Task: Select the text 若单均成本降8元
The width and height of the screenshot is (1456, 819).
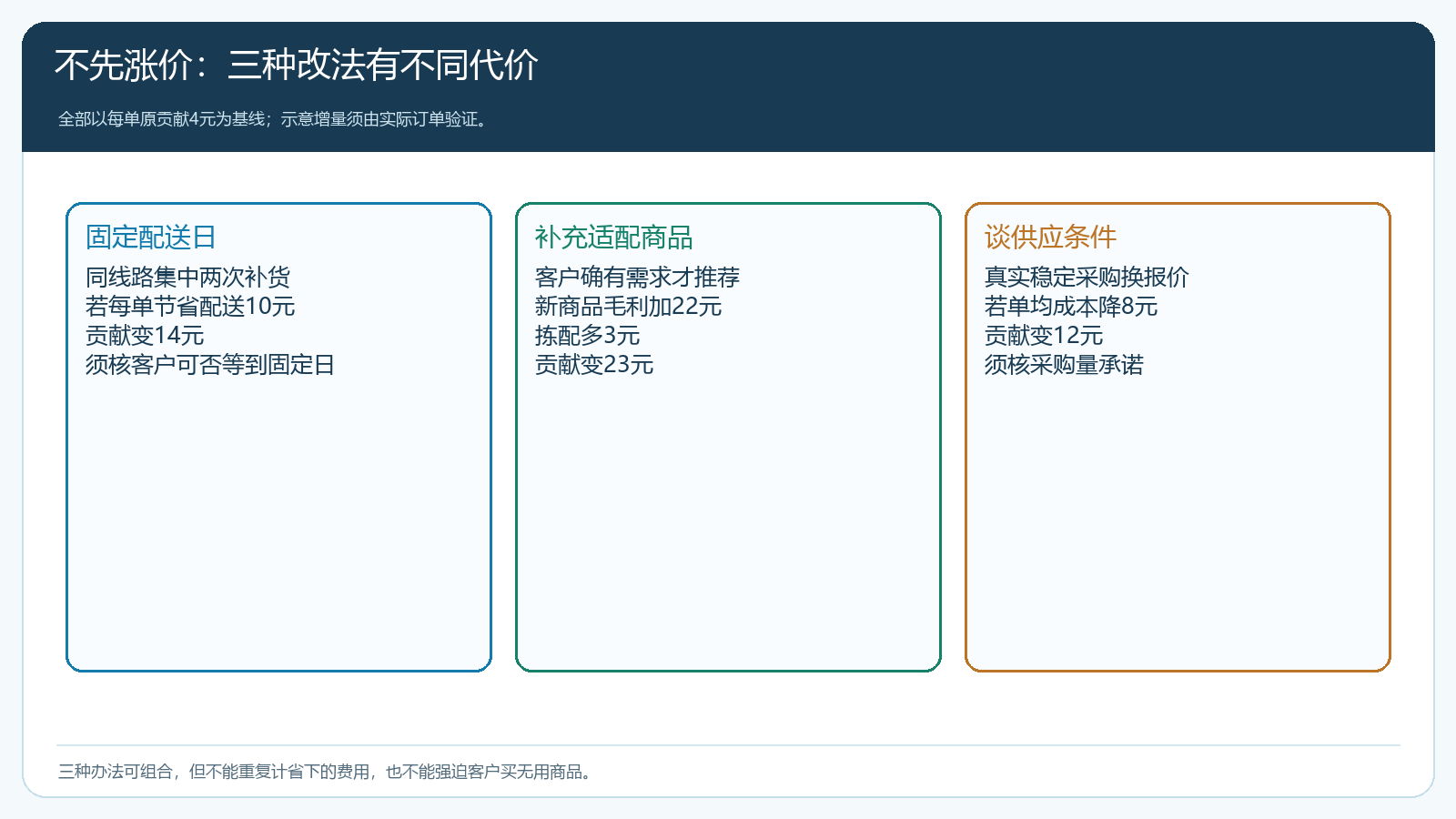Action: click(x=1071, y=306)
